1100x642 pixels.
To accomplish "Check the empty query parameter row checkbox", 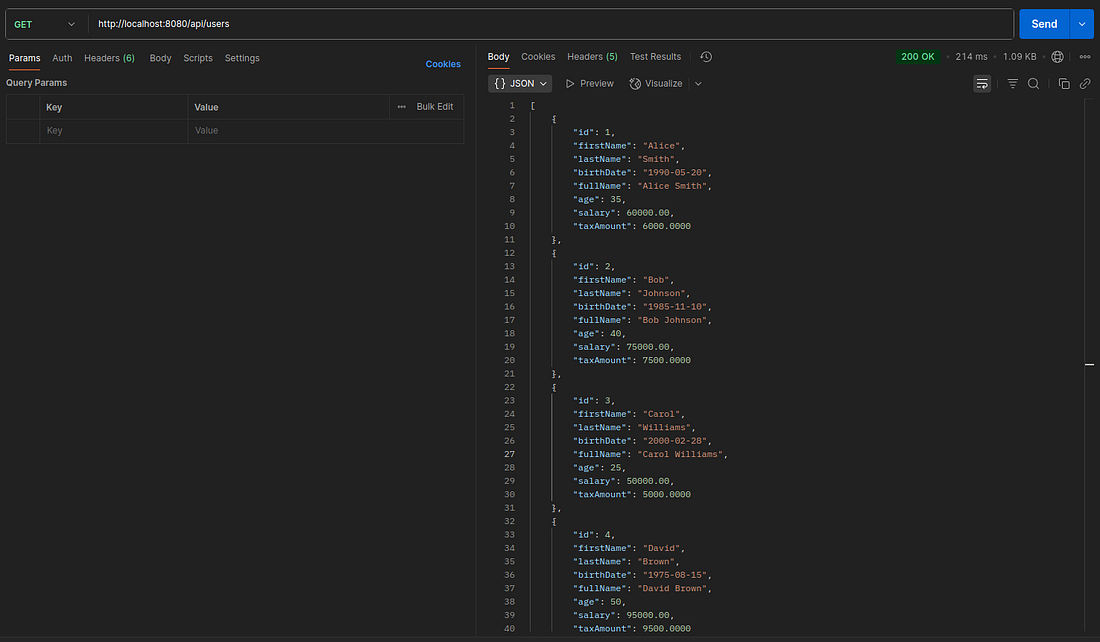I will [22, 130].
